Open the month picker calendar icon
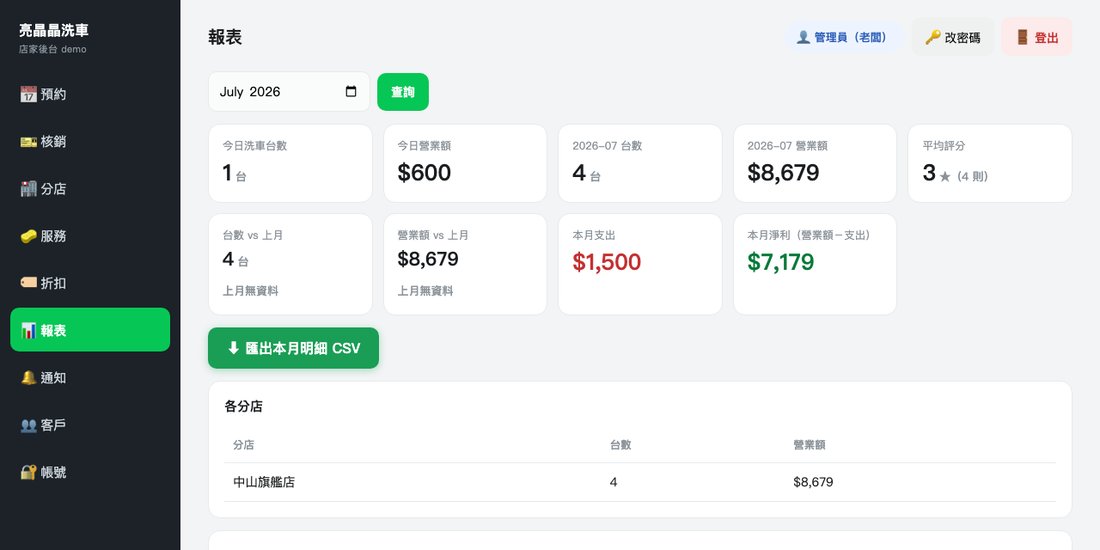The width and height of the screenshot is (1100, 550). [351, 92]
